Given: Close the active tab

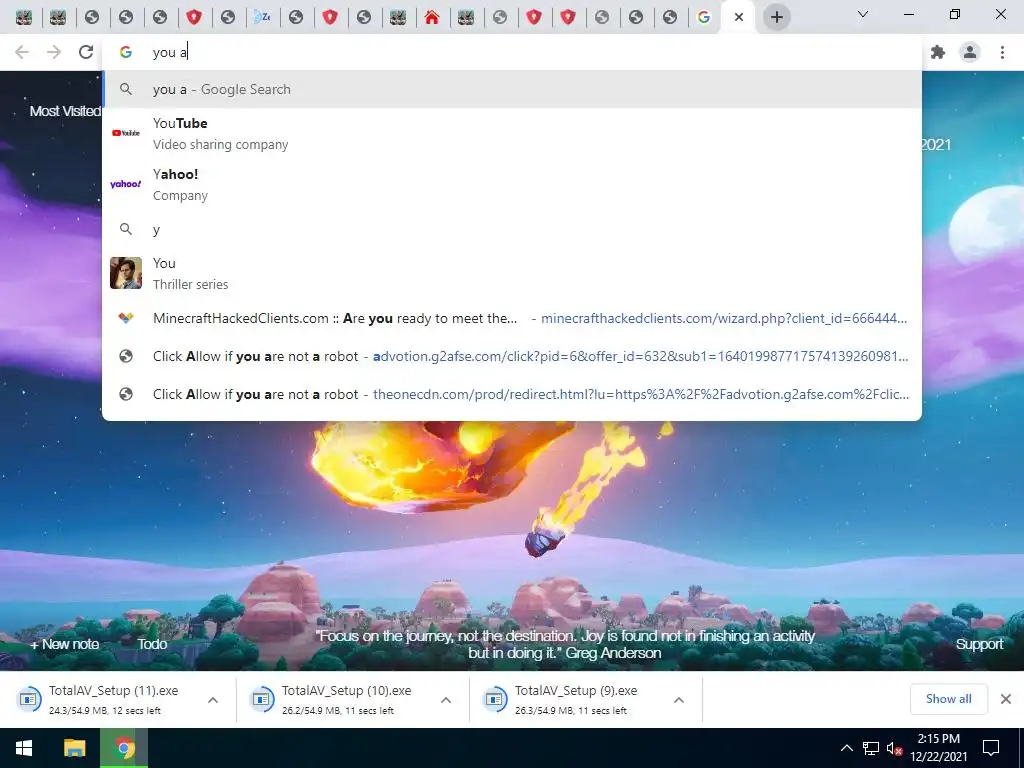Looking at the screenshot, I should 739,17.
